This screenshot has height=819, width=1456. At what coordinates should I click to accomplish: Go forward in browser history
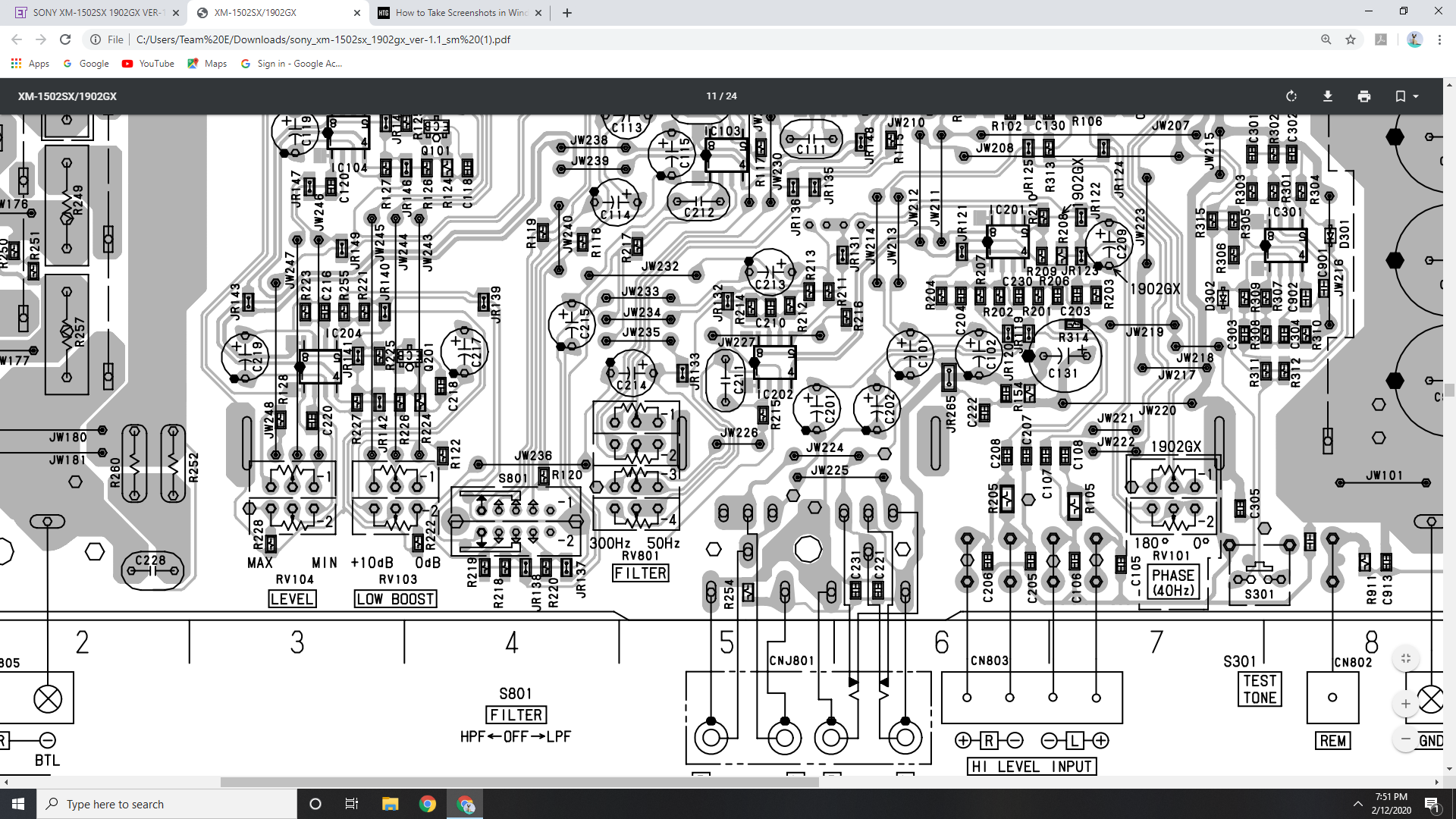(x=41, y=39)
